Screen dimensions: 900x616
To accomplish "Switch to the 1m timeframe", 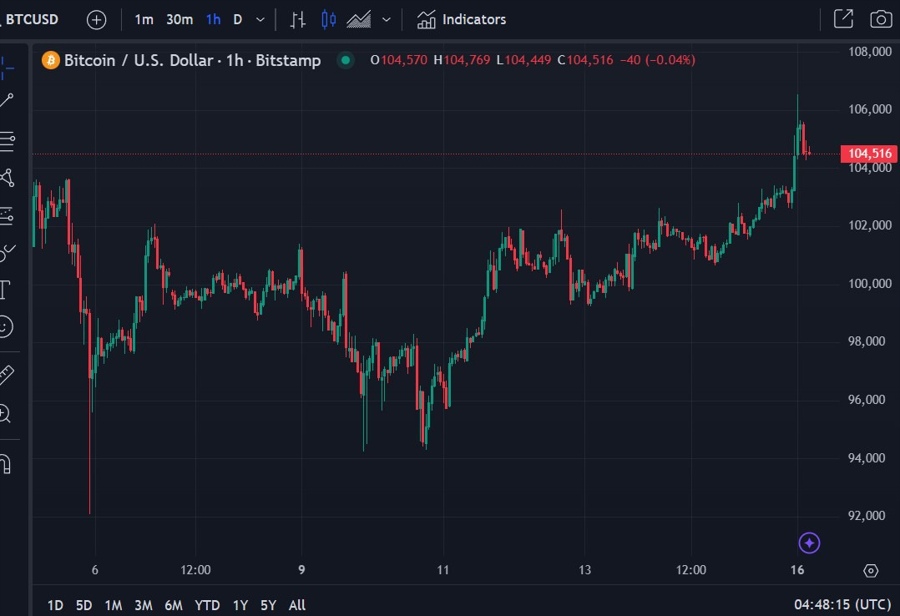I will [143, 20].
